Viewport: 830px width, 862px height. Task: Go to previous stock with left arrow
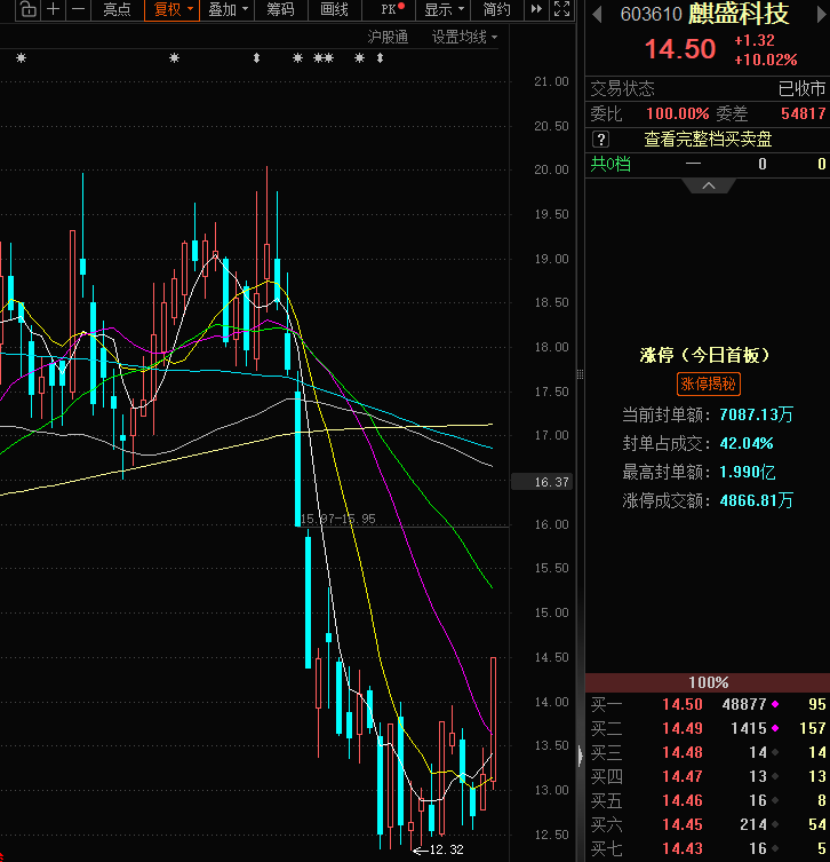pos(597,14)
